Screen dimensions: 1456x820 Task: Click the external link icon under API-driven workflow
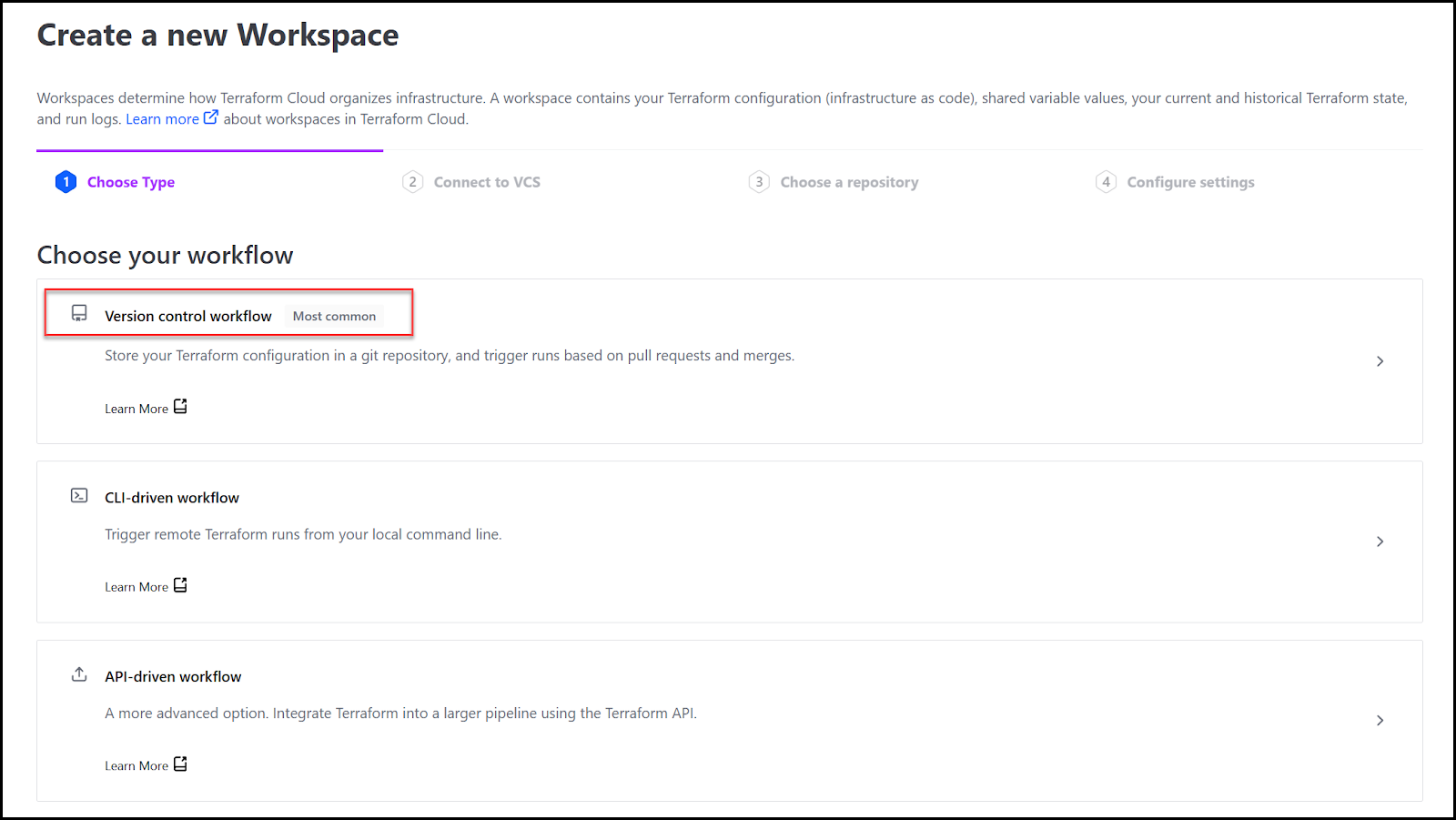point(179,764)
